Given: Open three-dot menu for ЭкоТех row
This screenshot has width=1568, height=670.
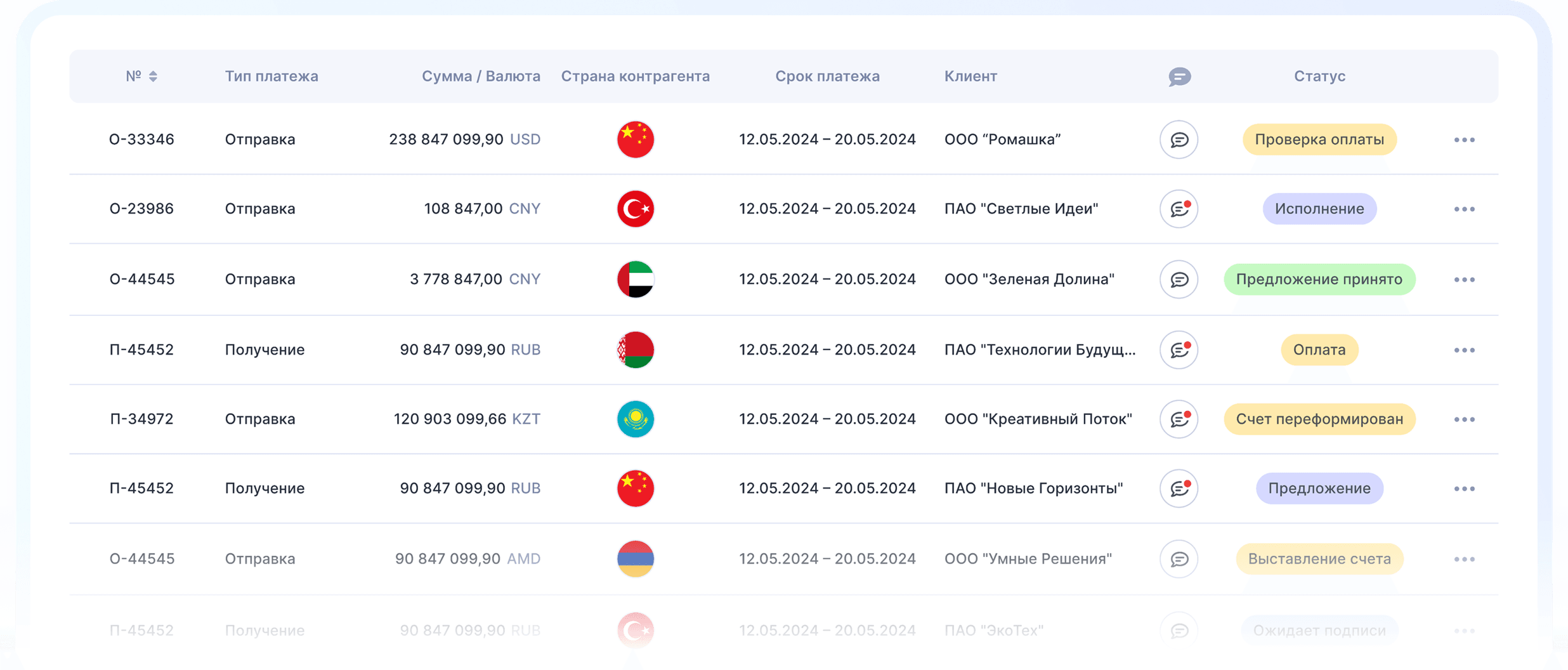Looking at the screenshot, I should 1464,630.
